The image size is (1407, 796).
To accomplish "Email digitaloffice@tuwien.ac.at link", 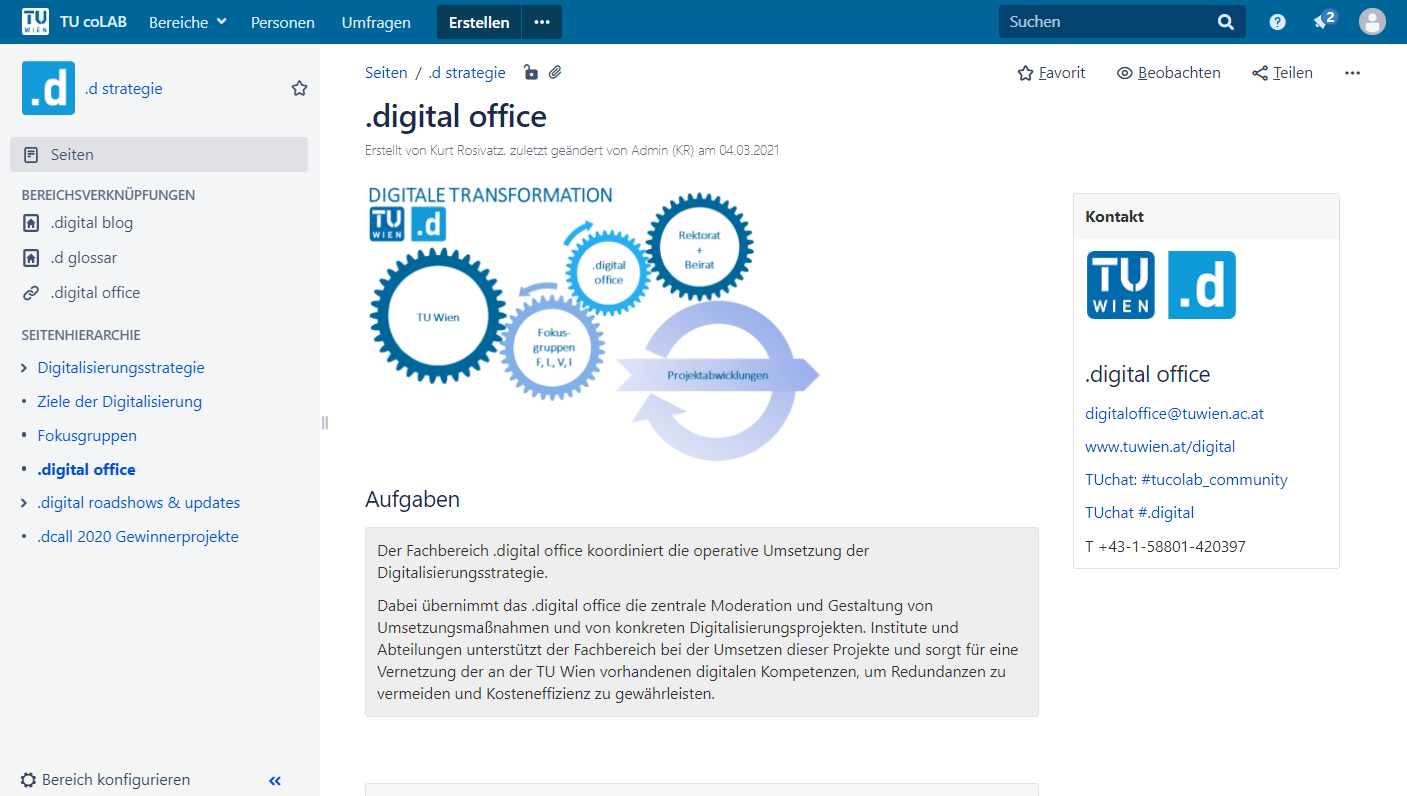I will pyautogui.click(x=1174, y=413).
